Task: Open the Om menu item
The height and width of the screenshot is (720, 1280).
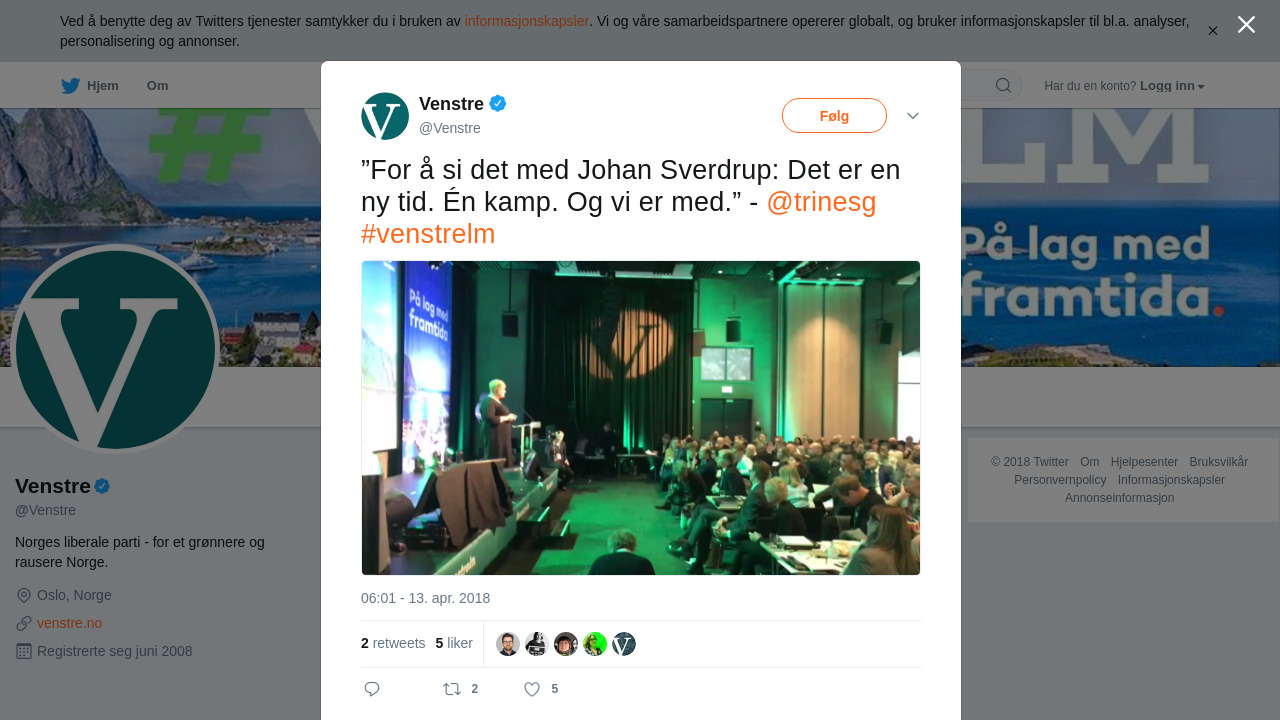Action: click(157, 86)
